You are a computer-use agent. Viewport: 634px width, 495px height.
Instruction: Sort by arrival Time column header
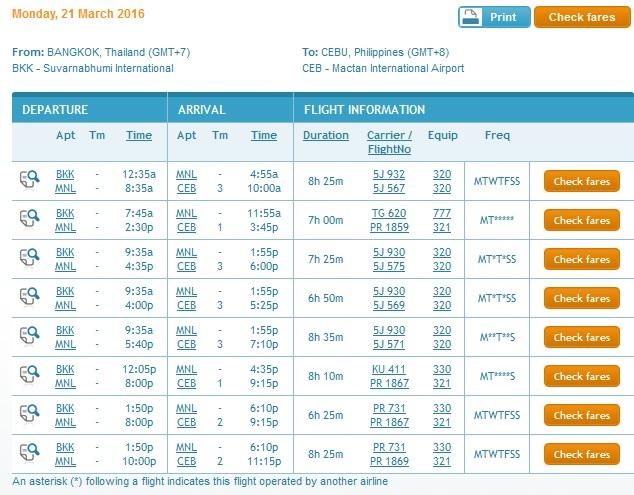click(x=264, y=135)
